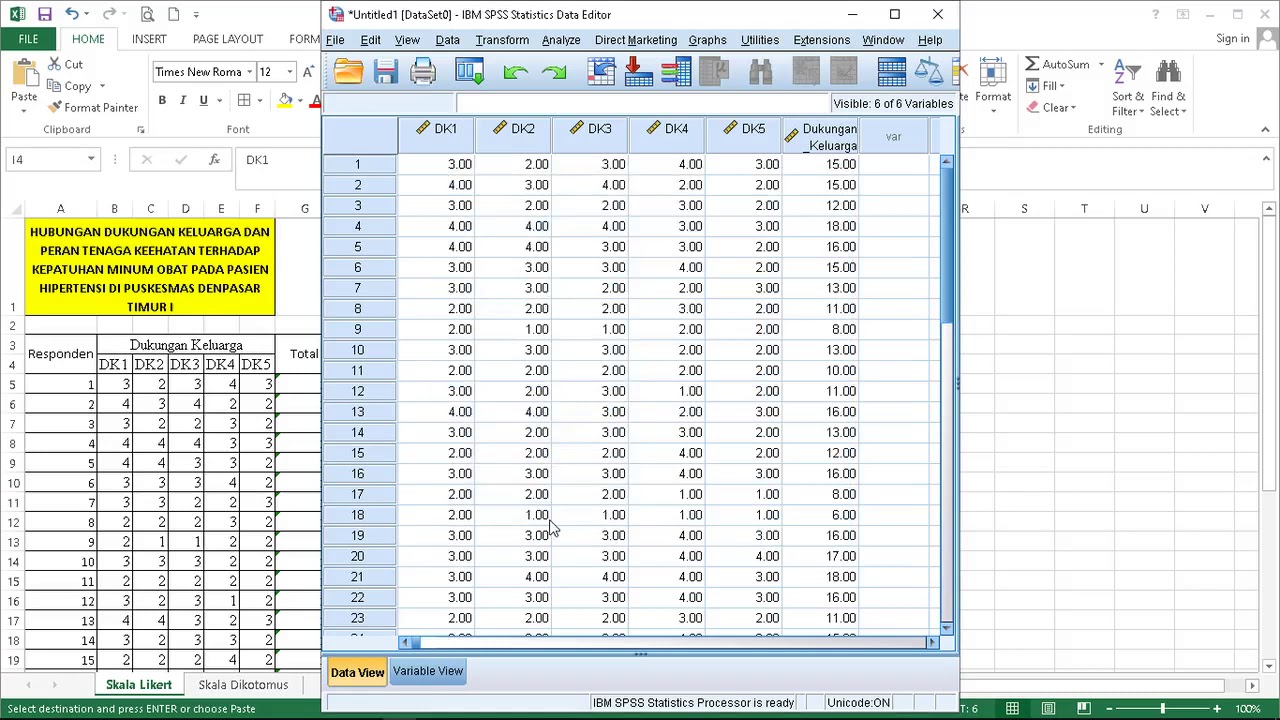Open the font size dropdown showing 12

(x=290, y=72)
